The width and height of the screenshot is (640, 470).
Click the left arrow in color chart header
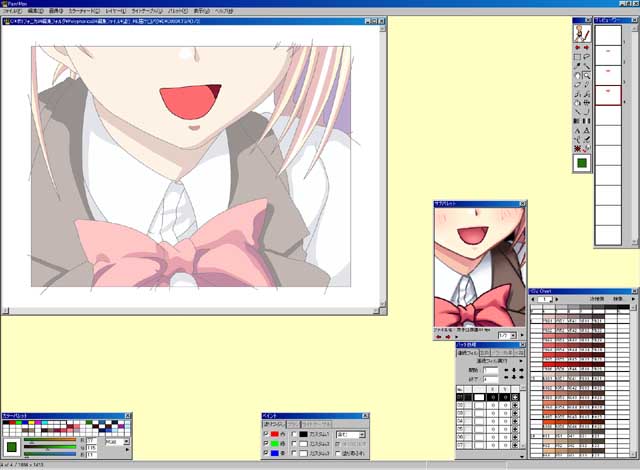point(533,299)
